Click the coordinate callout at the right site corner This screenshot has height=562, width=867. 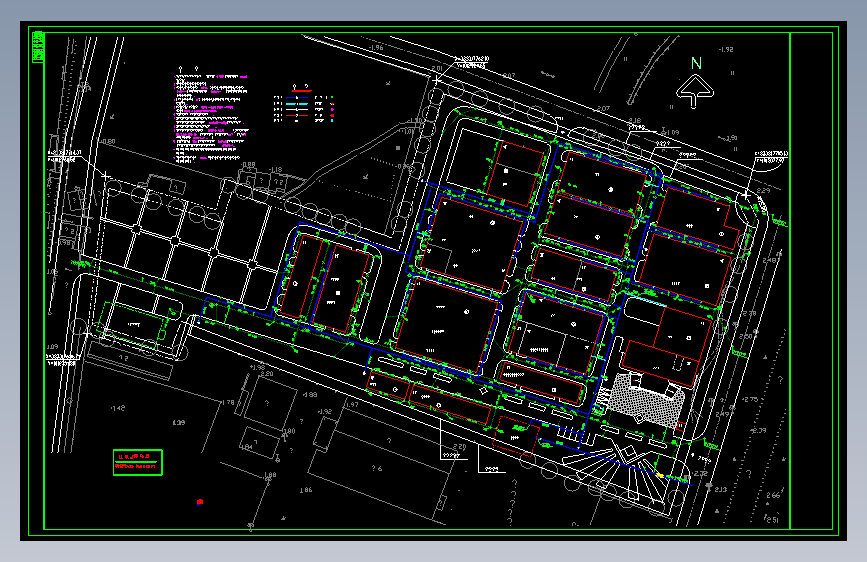click(x=771, y=157)
